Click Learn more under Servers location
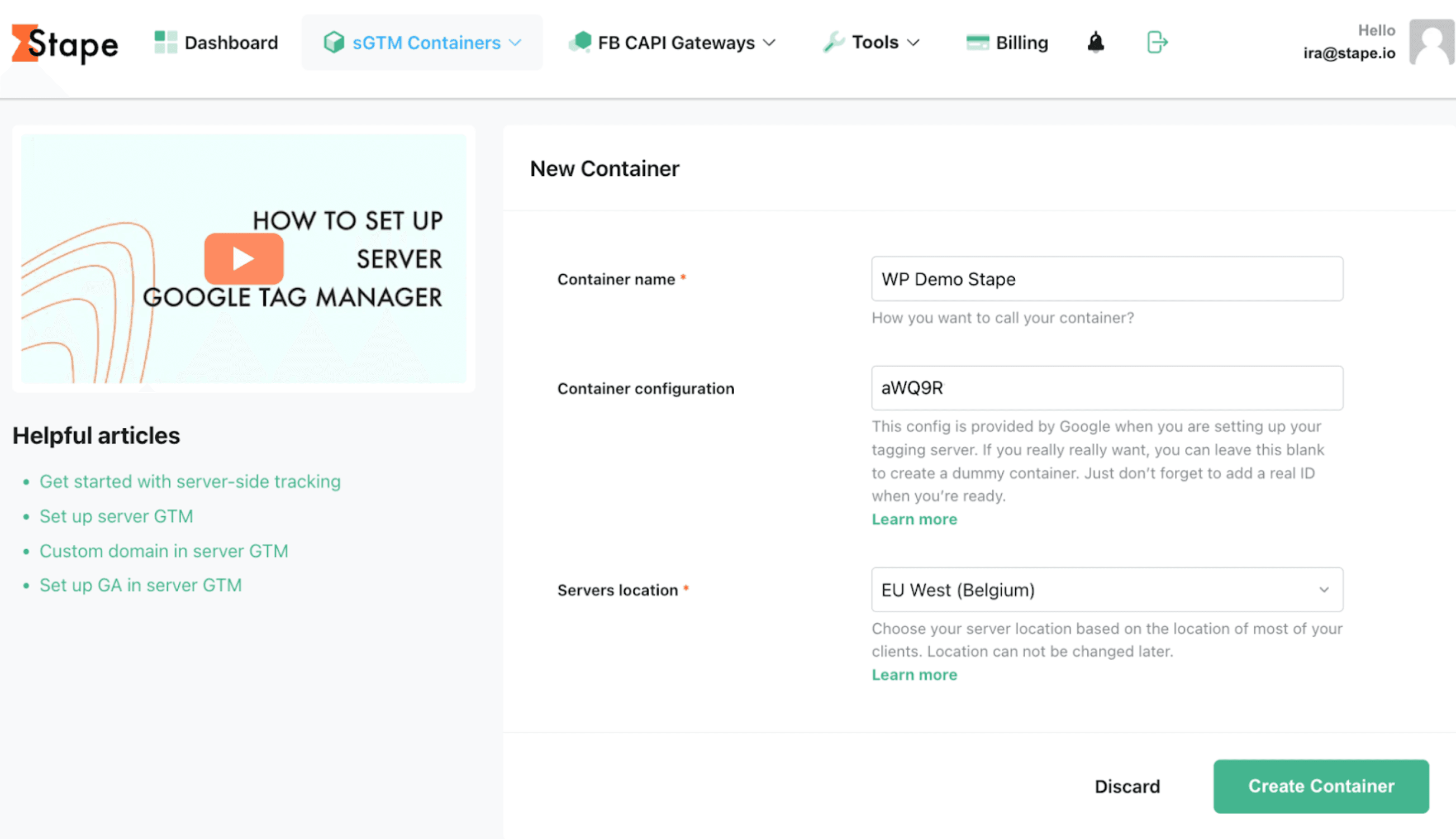 pyautogui.click(x=915, y=675)
